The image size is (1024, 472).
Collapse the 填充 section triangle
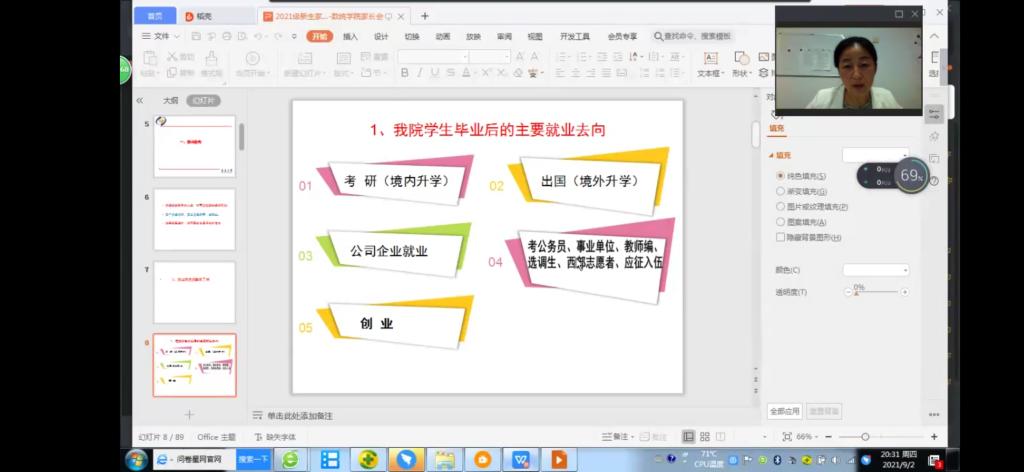(x=771, y=156)
